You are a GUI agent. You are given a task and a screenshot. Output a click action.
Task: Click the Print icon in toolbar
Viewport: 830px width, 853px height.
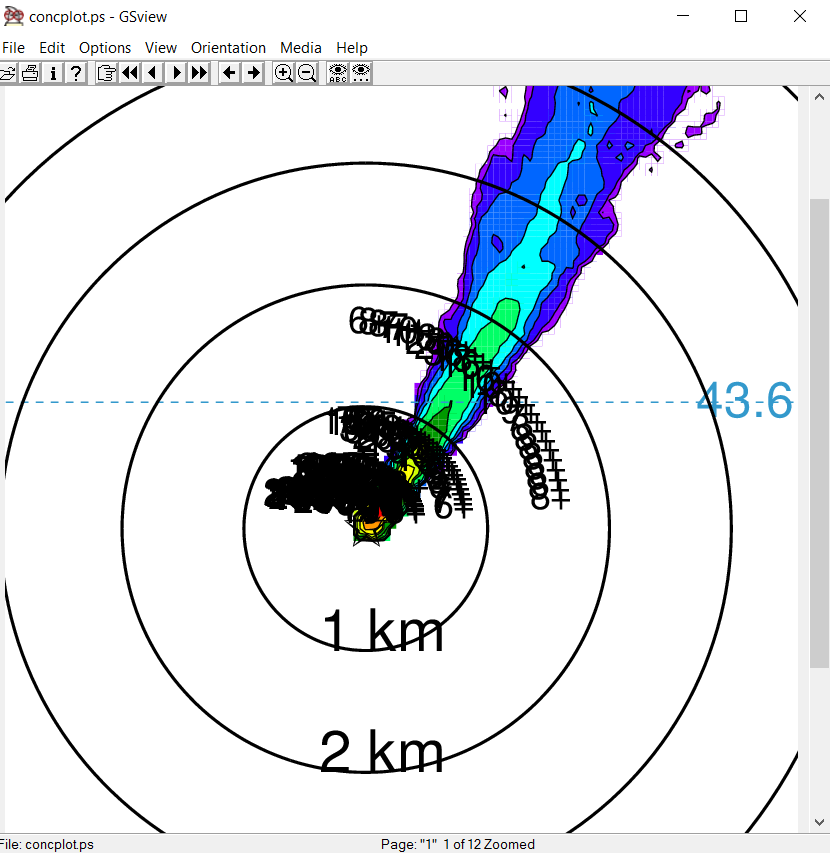click(30, 73)
